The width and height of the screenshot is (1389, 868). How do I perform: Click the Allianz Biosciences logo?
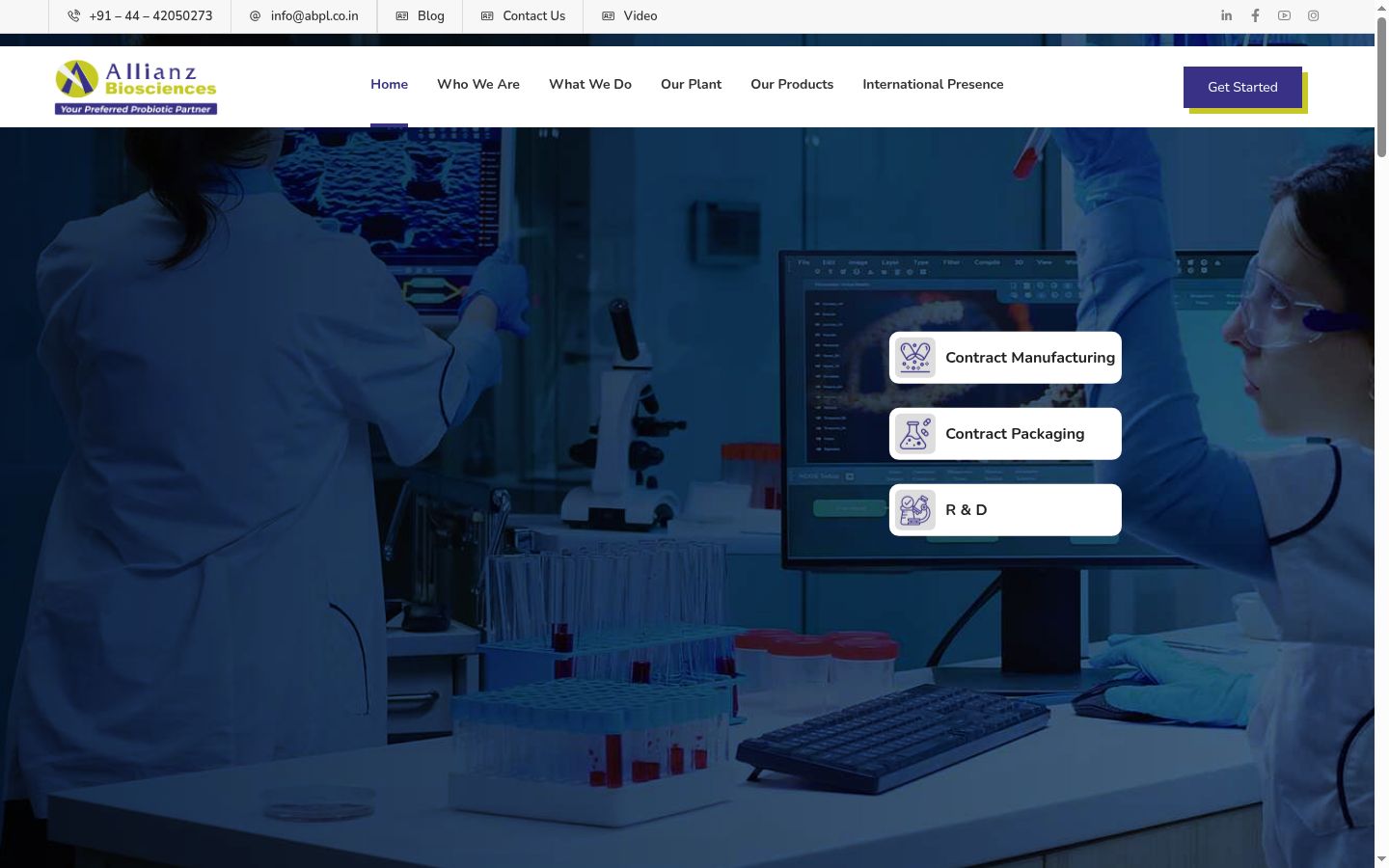(x=136, y=87)
